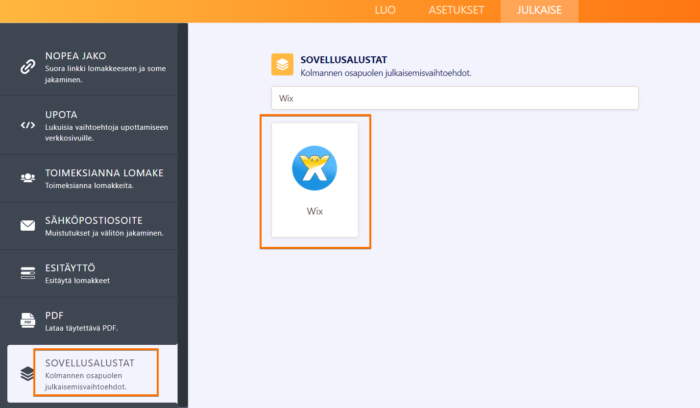This screenshot has width=700, height=408.
Task: Open the ASETUKSET tab
Action: tap(456, 10)
